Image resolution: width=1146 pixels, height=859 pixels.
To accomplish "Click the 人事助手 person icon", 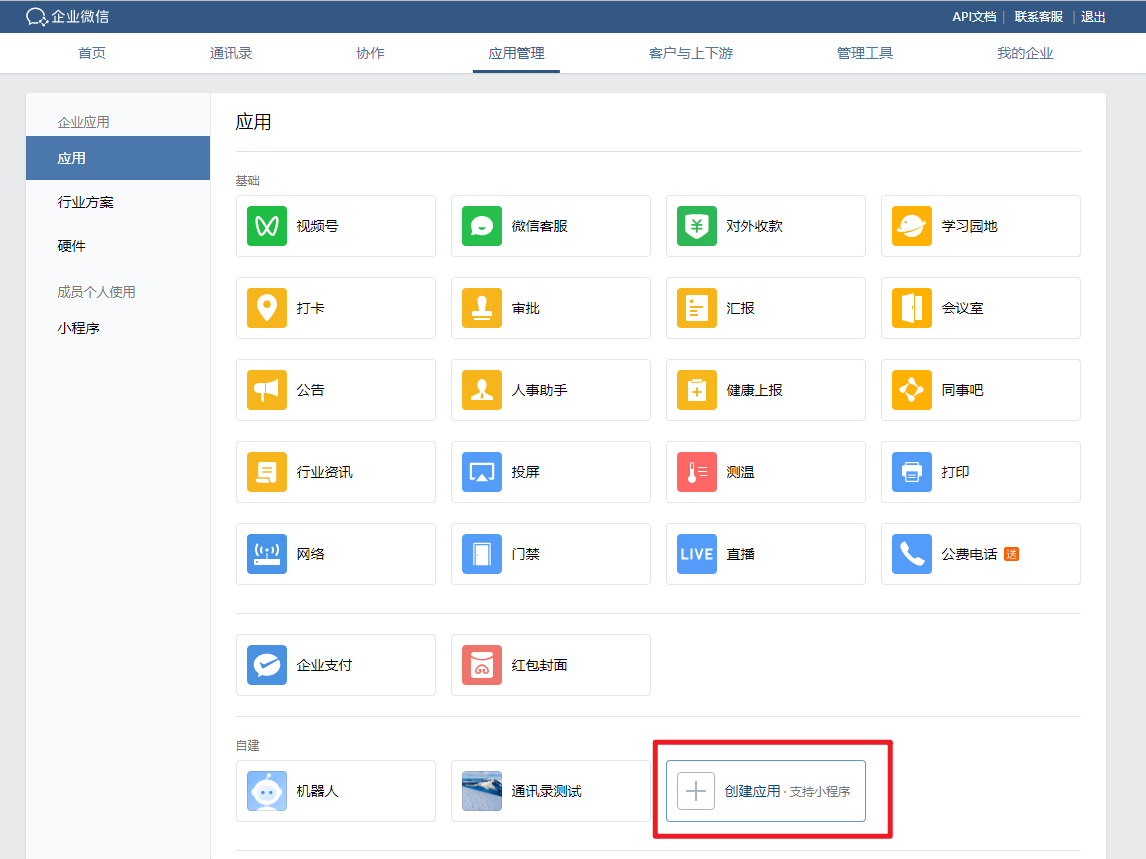I will [482, 390].
